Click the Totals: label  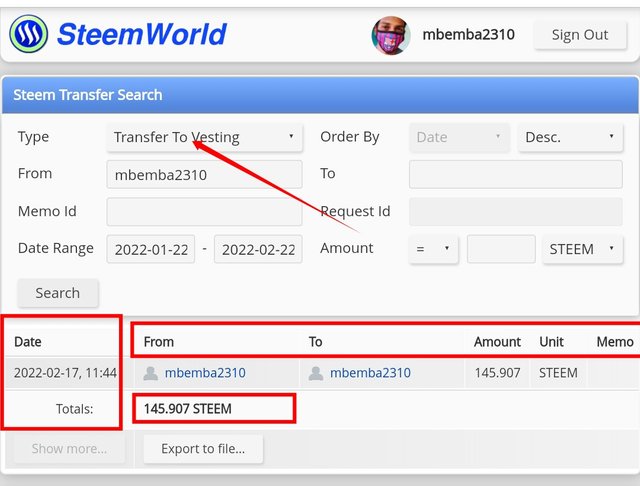point(75,408)
